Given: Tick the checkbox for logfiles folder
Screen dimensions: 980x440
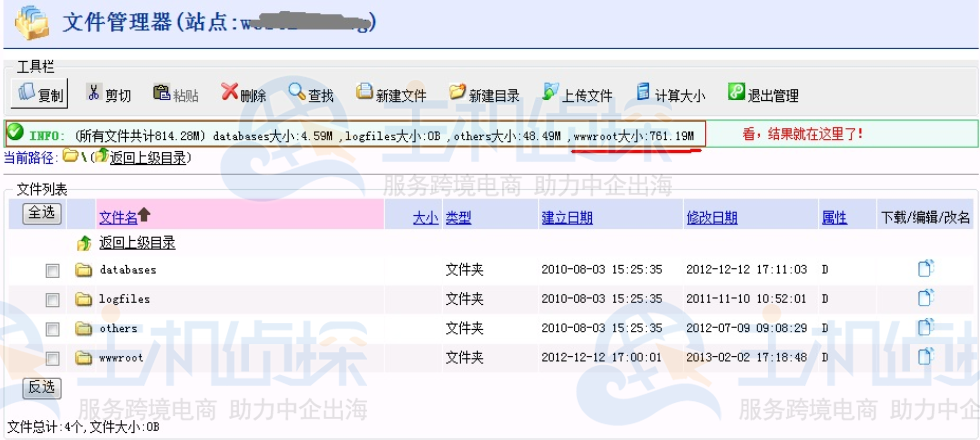Looking at the screenshot, I should click(x=52, y=300).
